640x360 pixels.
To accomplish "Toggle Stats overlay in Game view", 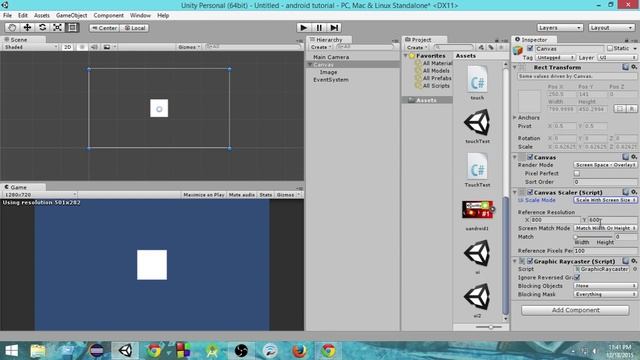I will (x=266, y=195).
